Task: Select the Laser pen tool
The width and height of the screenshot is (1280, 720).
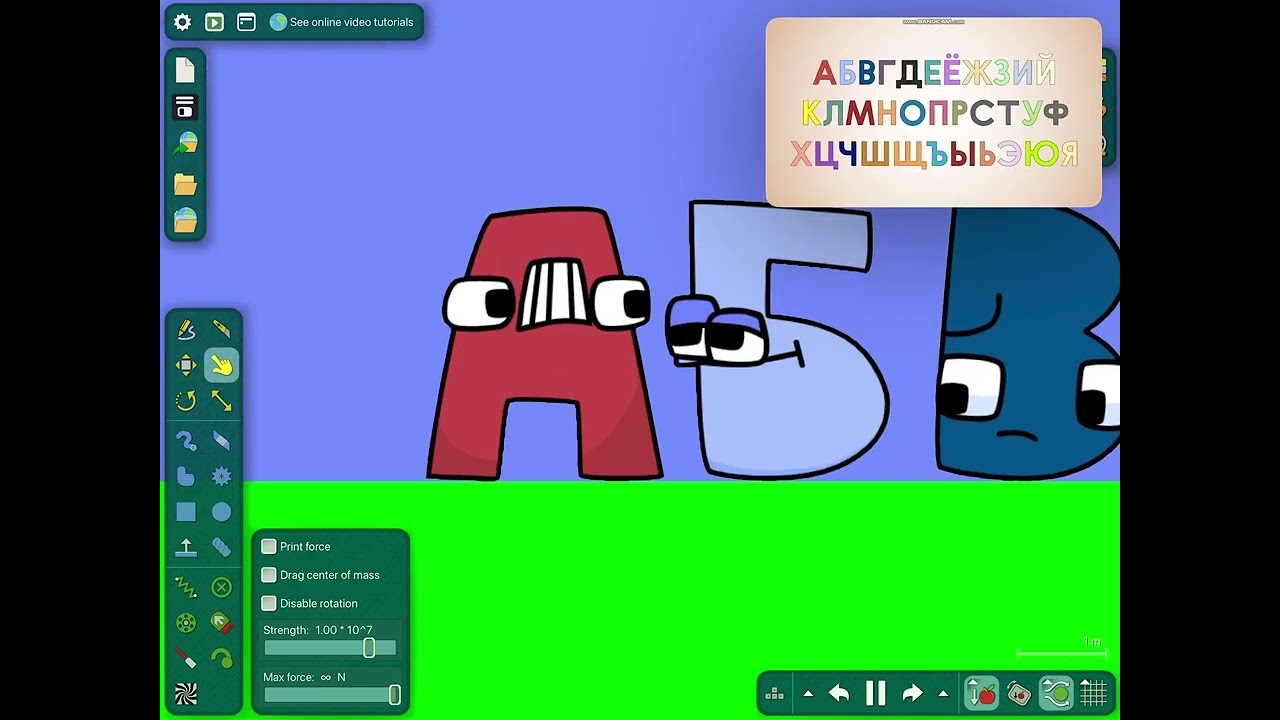Action: [186, 658]
